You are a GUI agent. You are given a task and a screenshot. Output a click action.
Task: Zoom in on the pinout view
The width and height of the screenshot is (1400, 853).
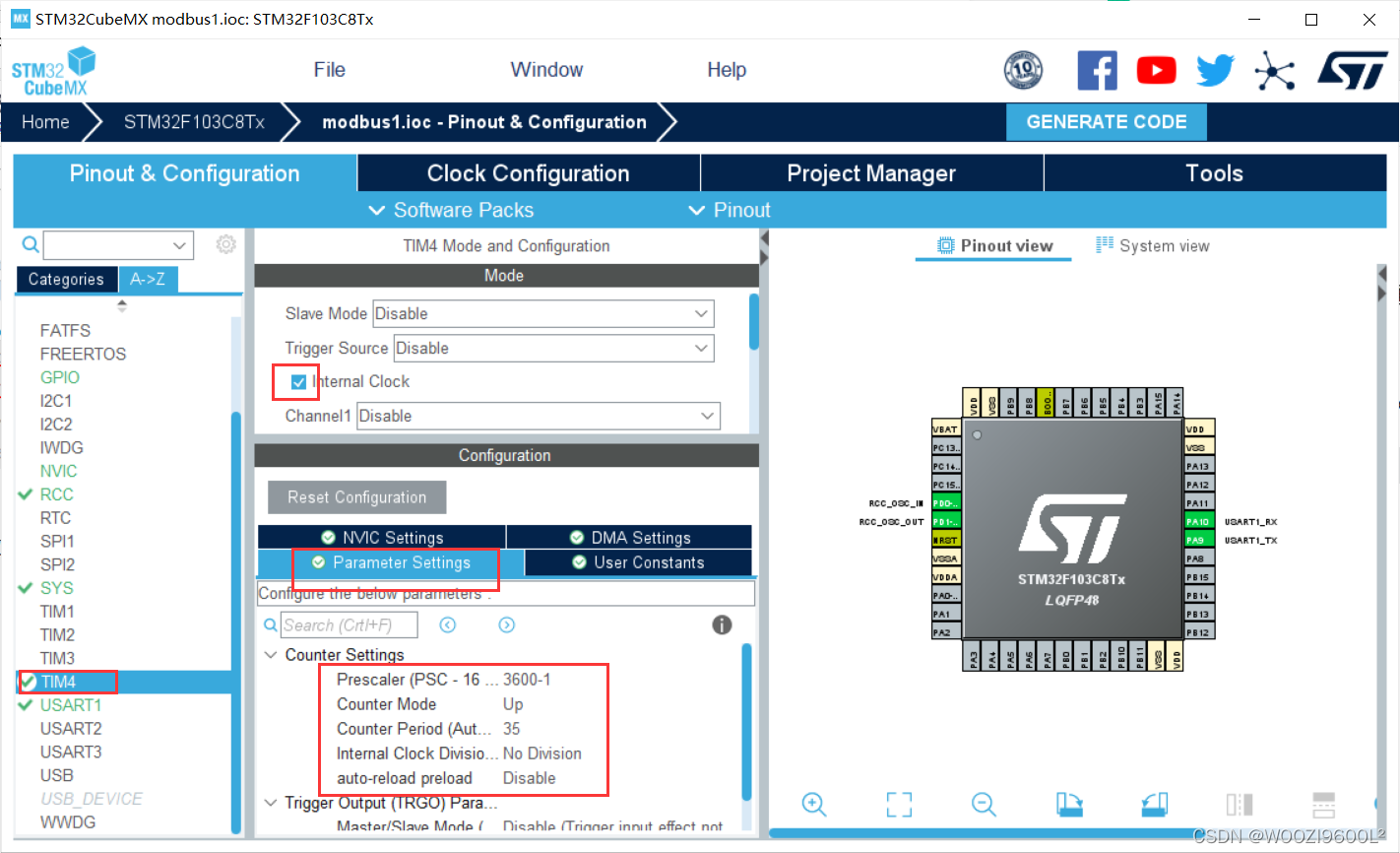click(814, 804)
